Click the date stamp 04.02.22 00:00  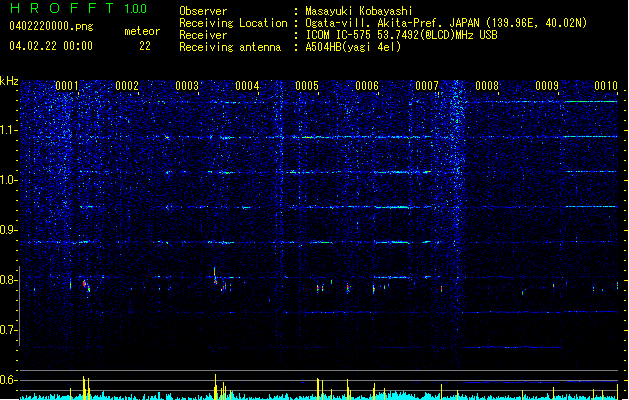tap(51, 46)
